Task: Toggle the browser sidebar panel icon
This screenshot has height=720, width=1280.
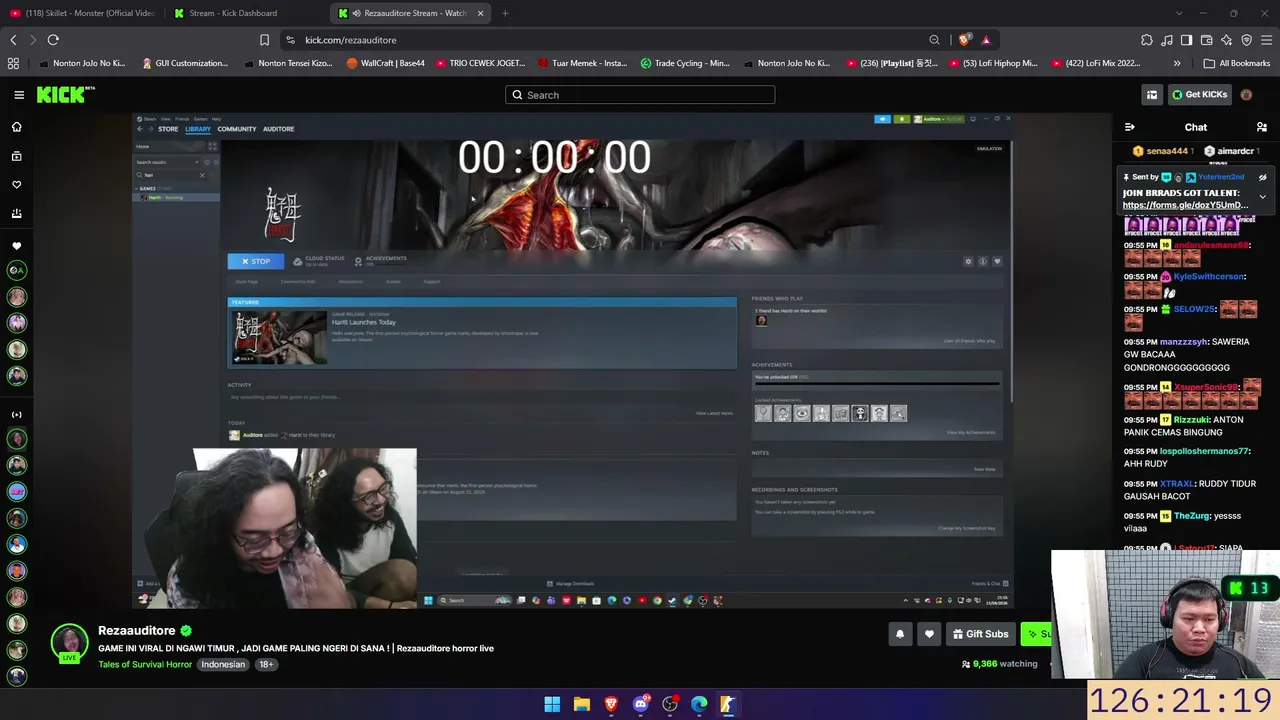Action: (x=1186, y=40)
